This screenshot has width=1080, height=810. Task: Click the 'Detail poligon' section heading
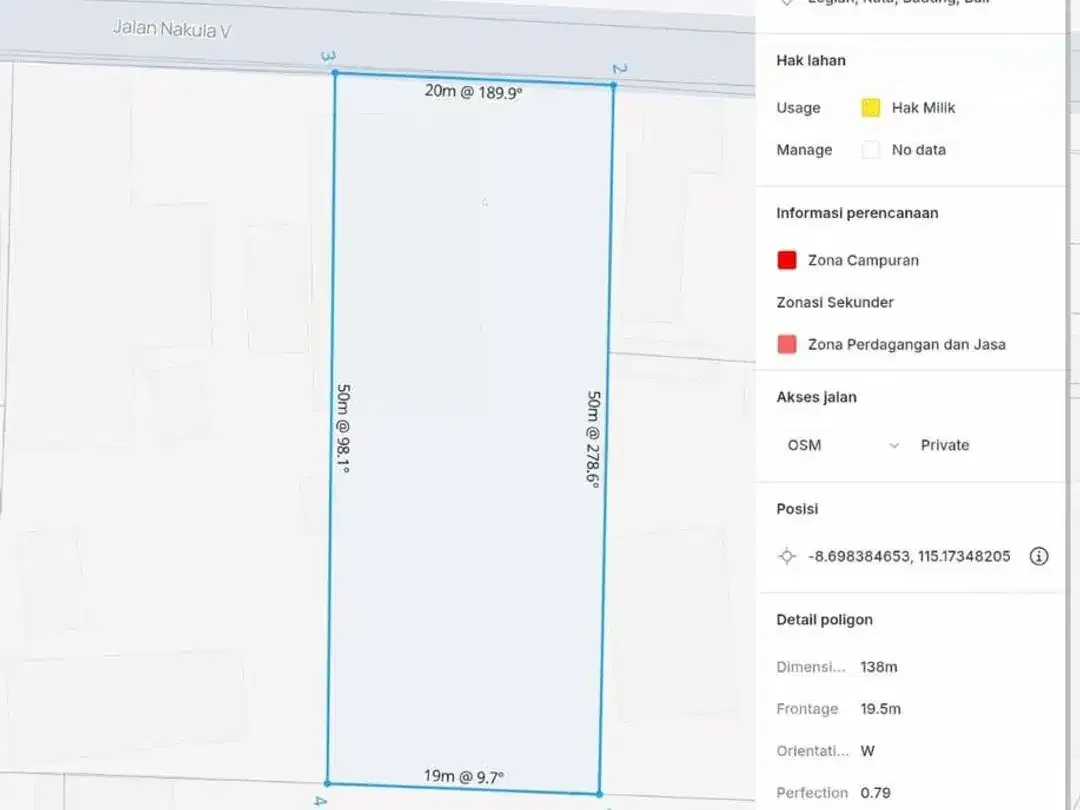click(x=824, y=619)
